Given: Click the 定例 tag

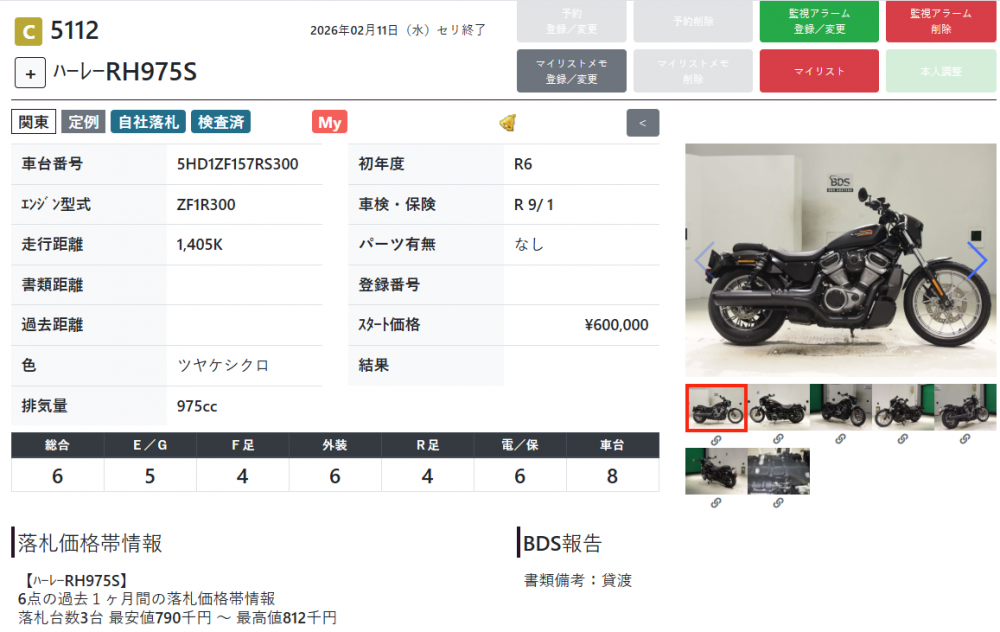Looking at the screenshot, I should click(x=84, y=122).
